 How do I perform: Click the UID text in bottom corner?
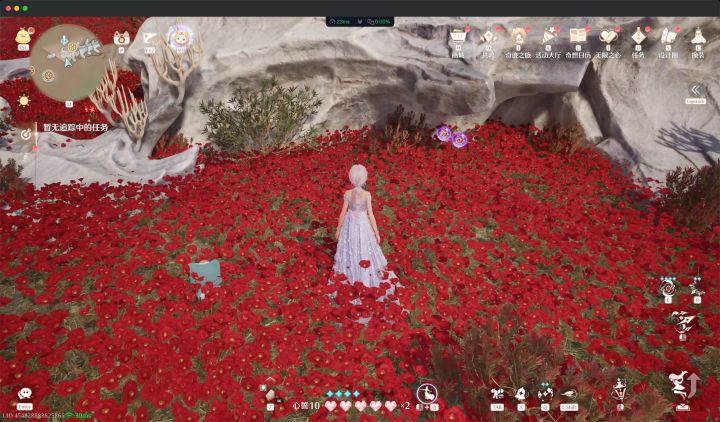point(32,415)
